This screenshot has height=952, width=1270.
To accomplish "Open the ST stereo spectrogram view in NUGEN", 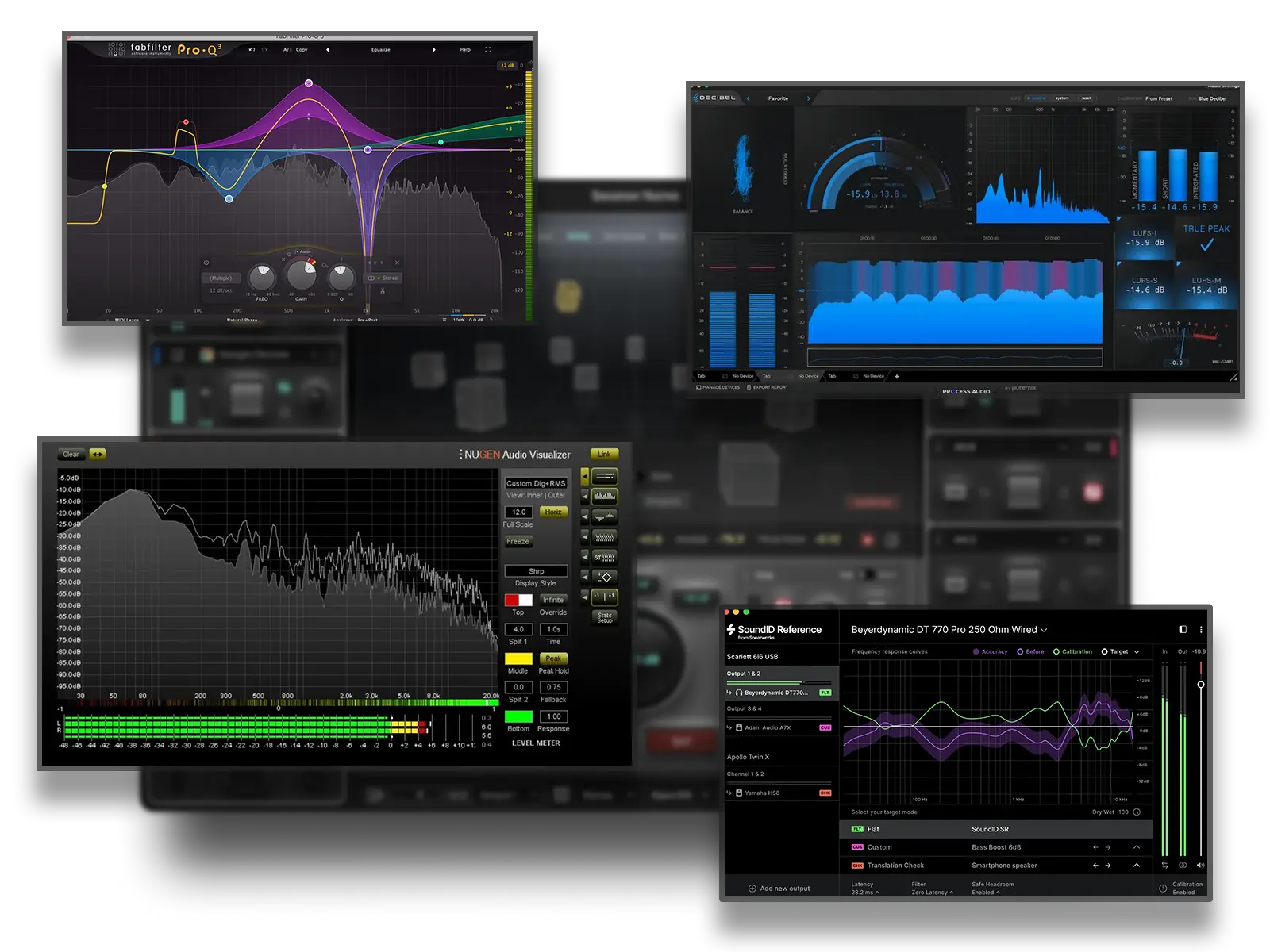I will pos(605,557).
